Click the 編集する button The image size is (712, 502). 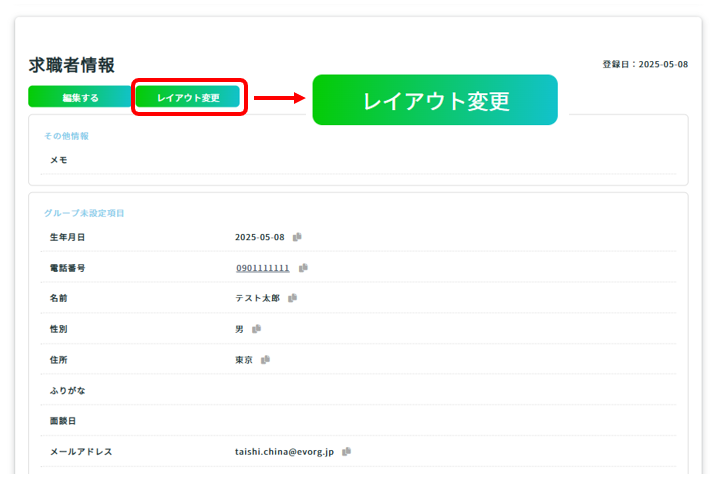coord(80,97)
